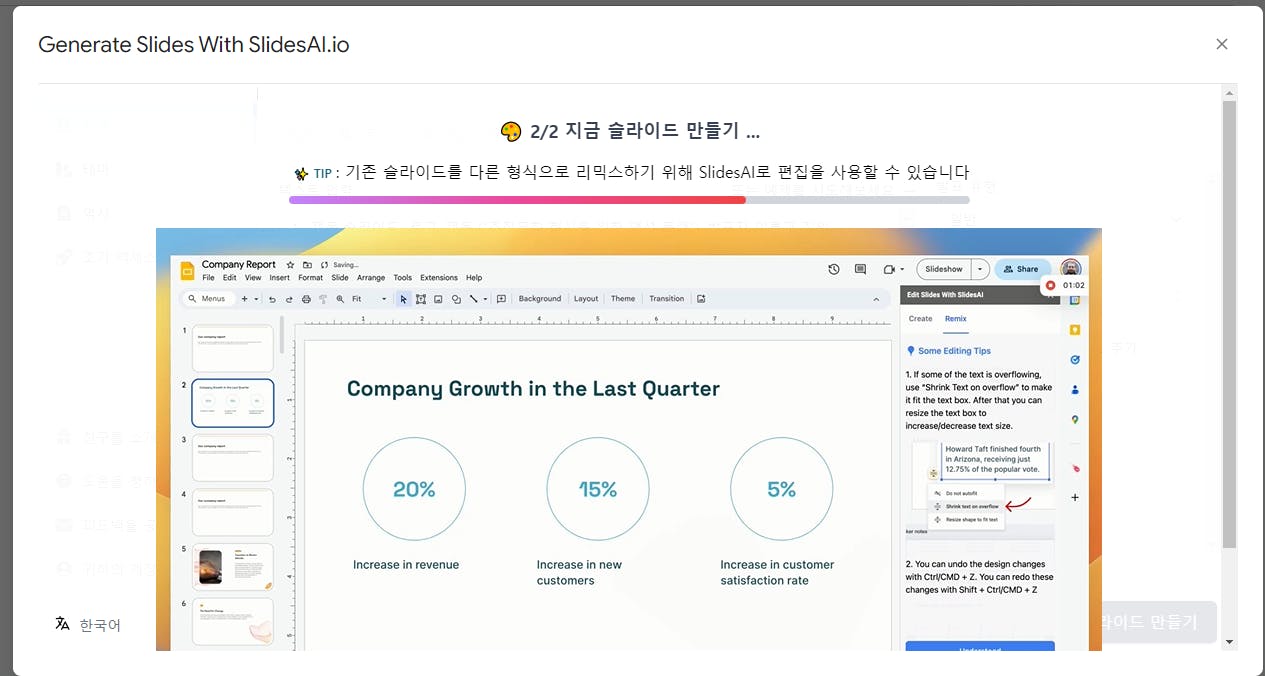Open the Edit menu in the demo
This screenshot has height=676, width=1265.
[x=230, y=278]
